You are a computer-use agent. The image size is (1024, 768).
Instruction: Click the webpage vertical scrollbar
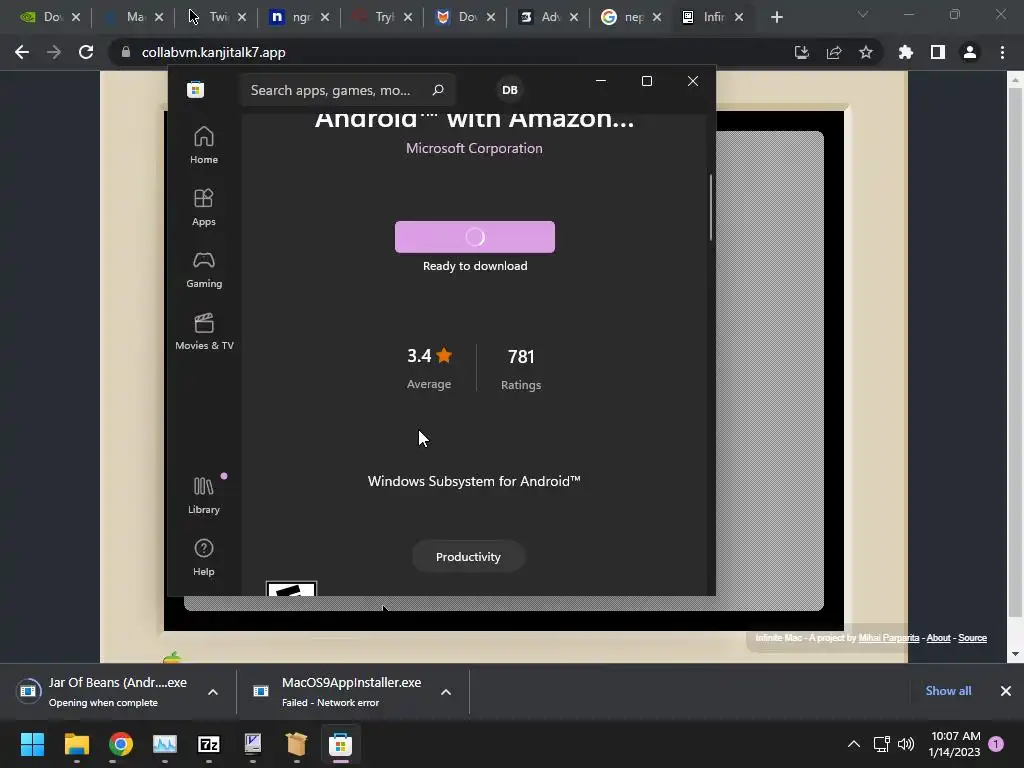point(1014,353)
